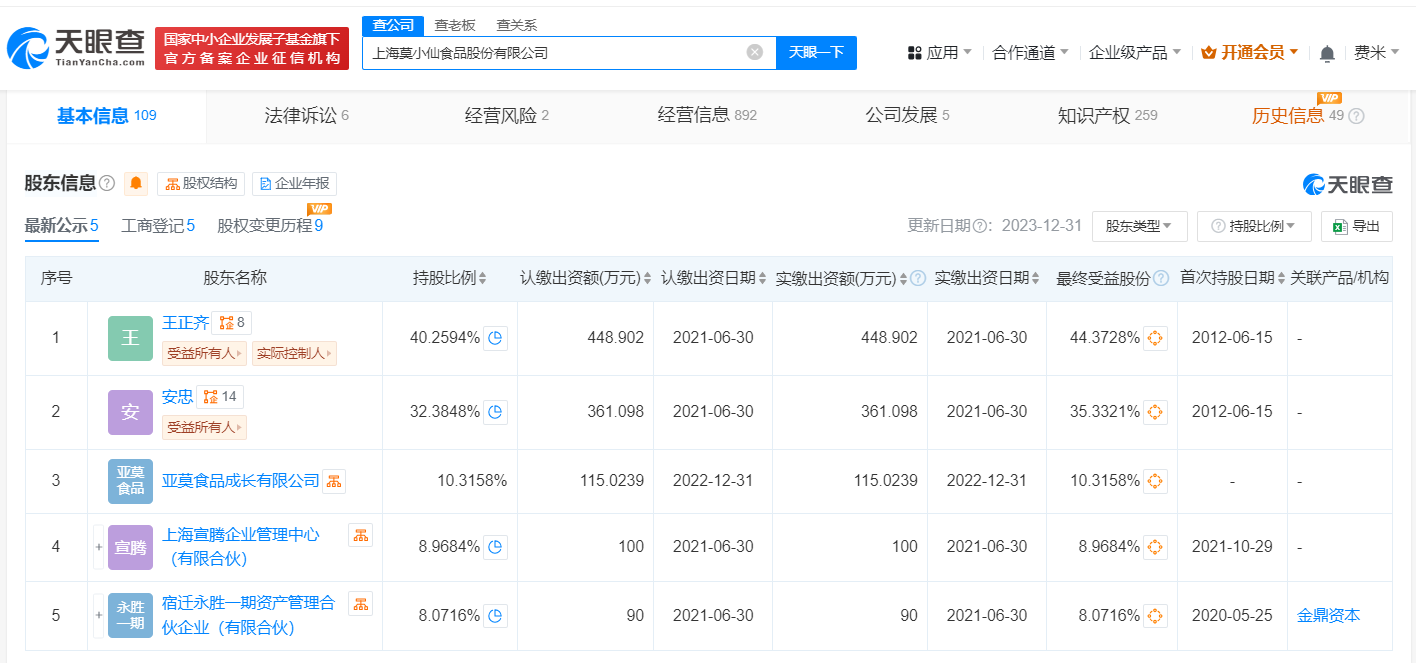Click the orange beneficiary icon next to 44.3728%
Image resolution: width=1416 pixels, height=663 pixels.
pos(1155,338)
